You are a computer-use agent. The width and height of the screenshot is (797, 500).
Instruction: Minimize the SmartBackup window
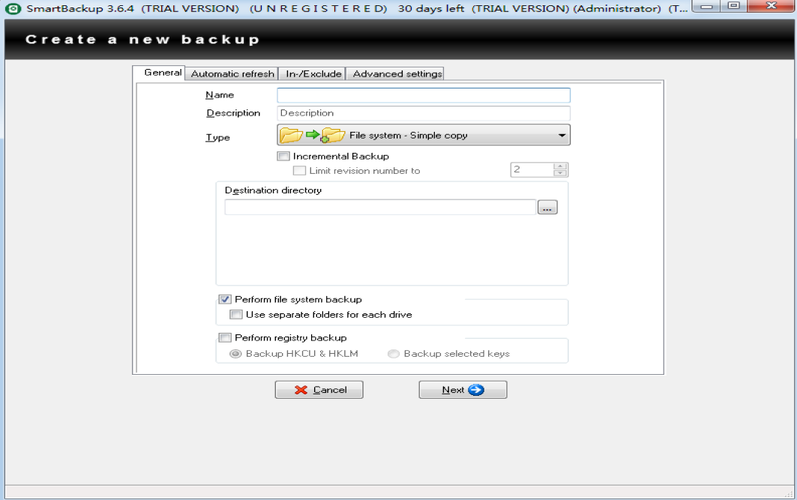[707, 6]
